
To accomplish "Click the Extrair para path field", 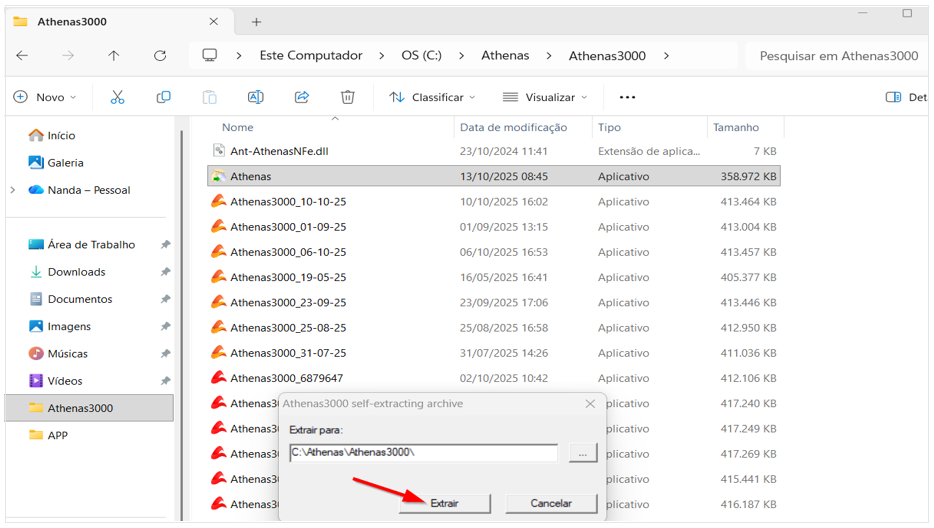I will [x=422, y=453].
